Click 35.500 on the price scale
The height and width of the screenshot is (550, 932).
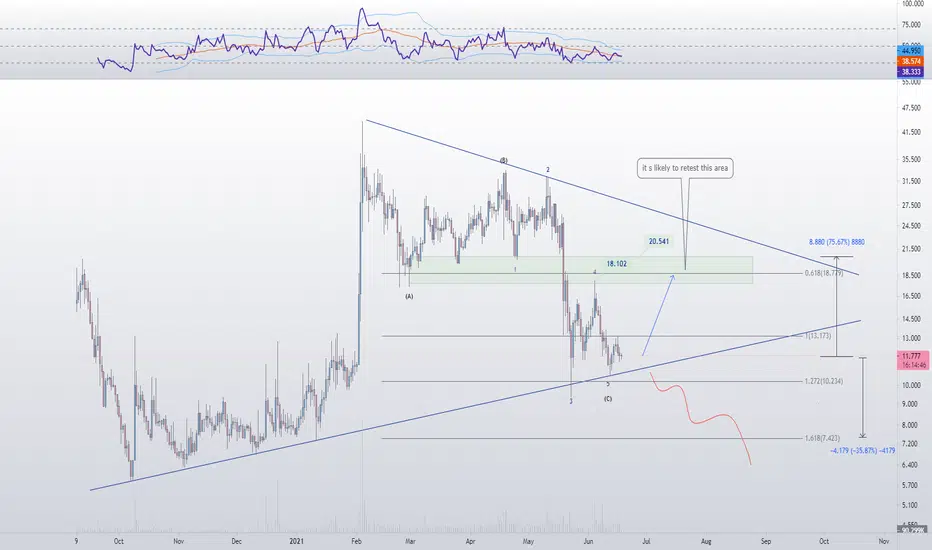(911, 159)
